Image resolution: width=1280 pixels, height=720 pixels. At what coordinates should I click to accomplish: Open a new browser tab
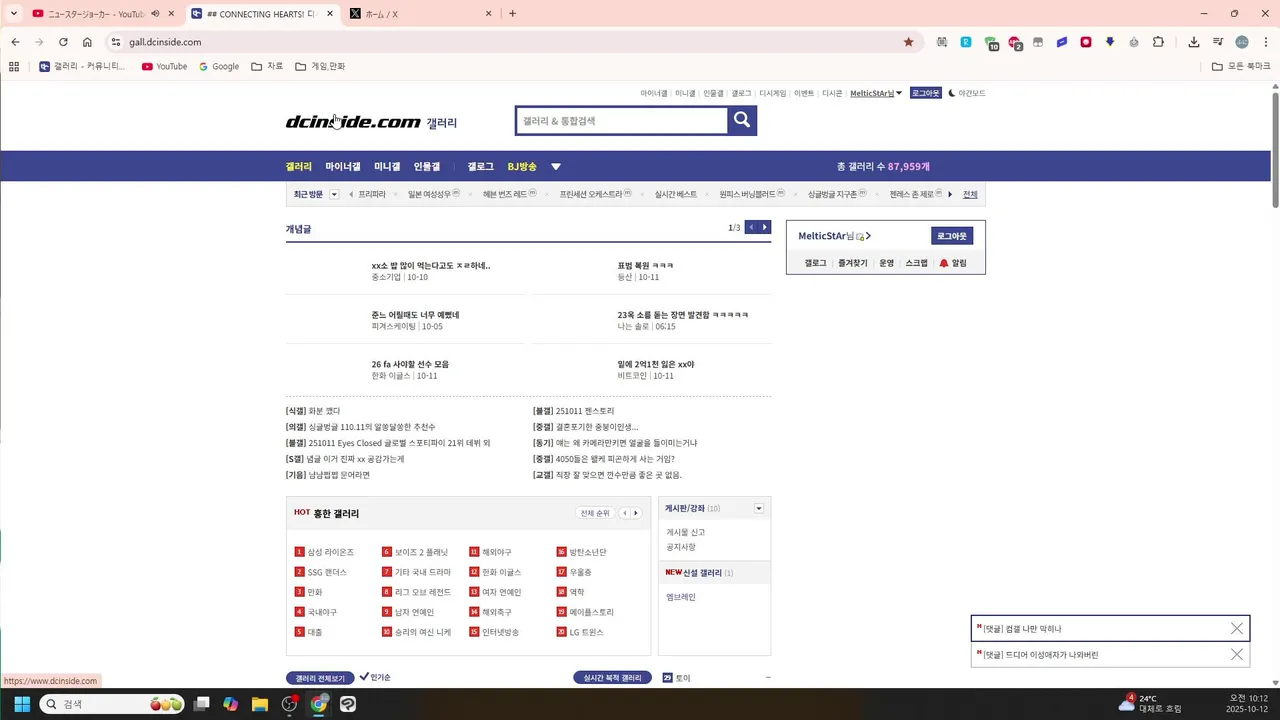coord(513,14)
